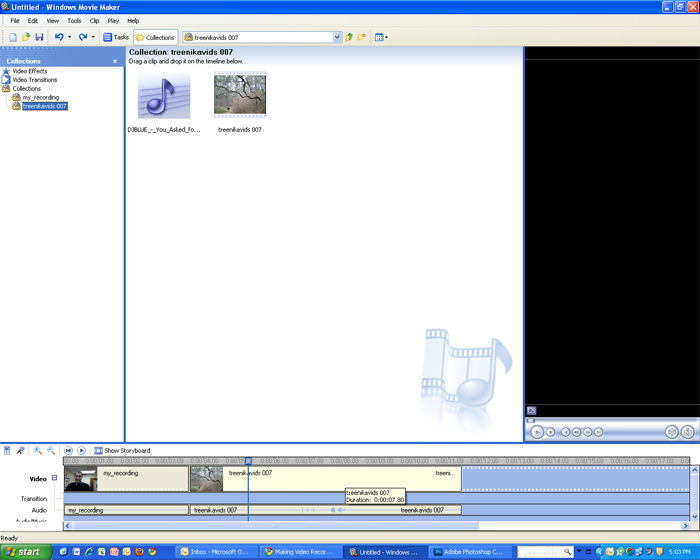Step to the next frame

[588, 432]
